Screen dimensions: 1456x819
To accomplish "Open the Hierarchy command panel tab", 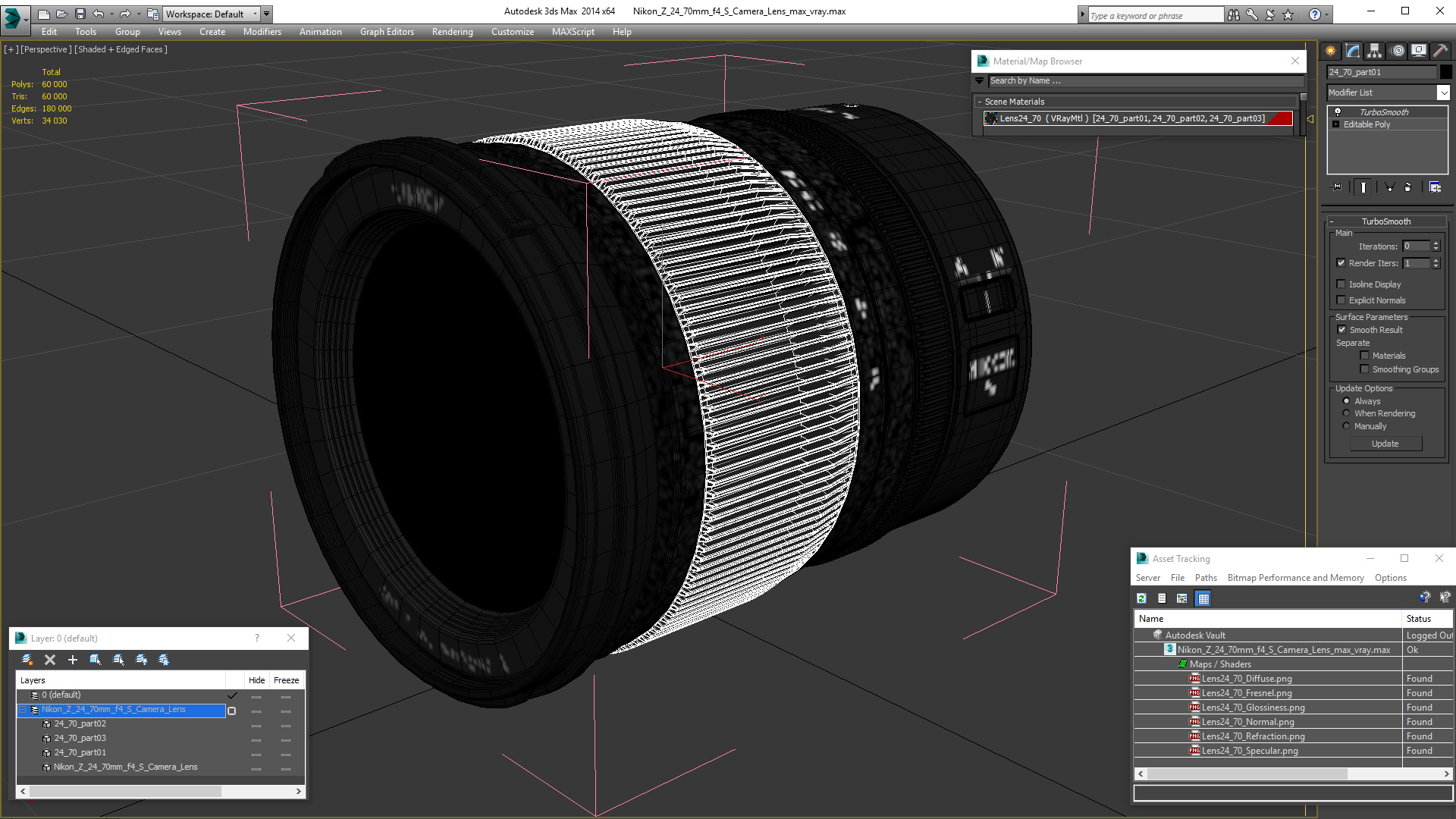I will tap(1374, 51).
